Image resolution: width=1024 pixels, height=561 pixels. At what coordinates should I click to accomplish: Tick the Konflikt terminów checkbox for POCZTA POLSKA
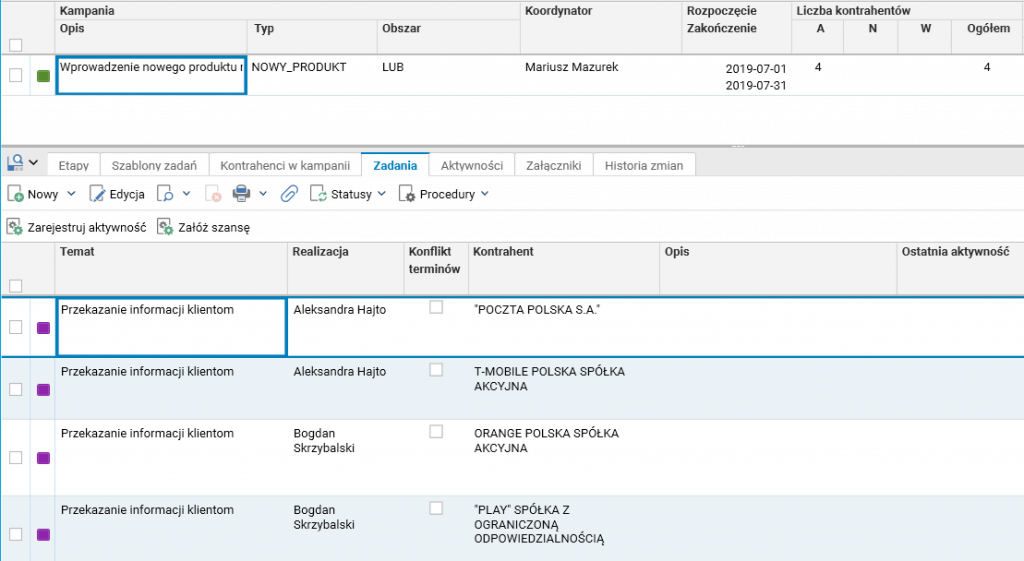(x=436, y=308)
